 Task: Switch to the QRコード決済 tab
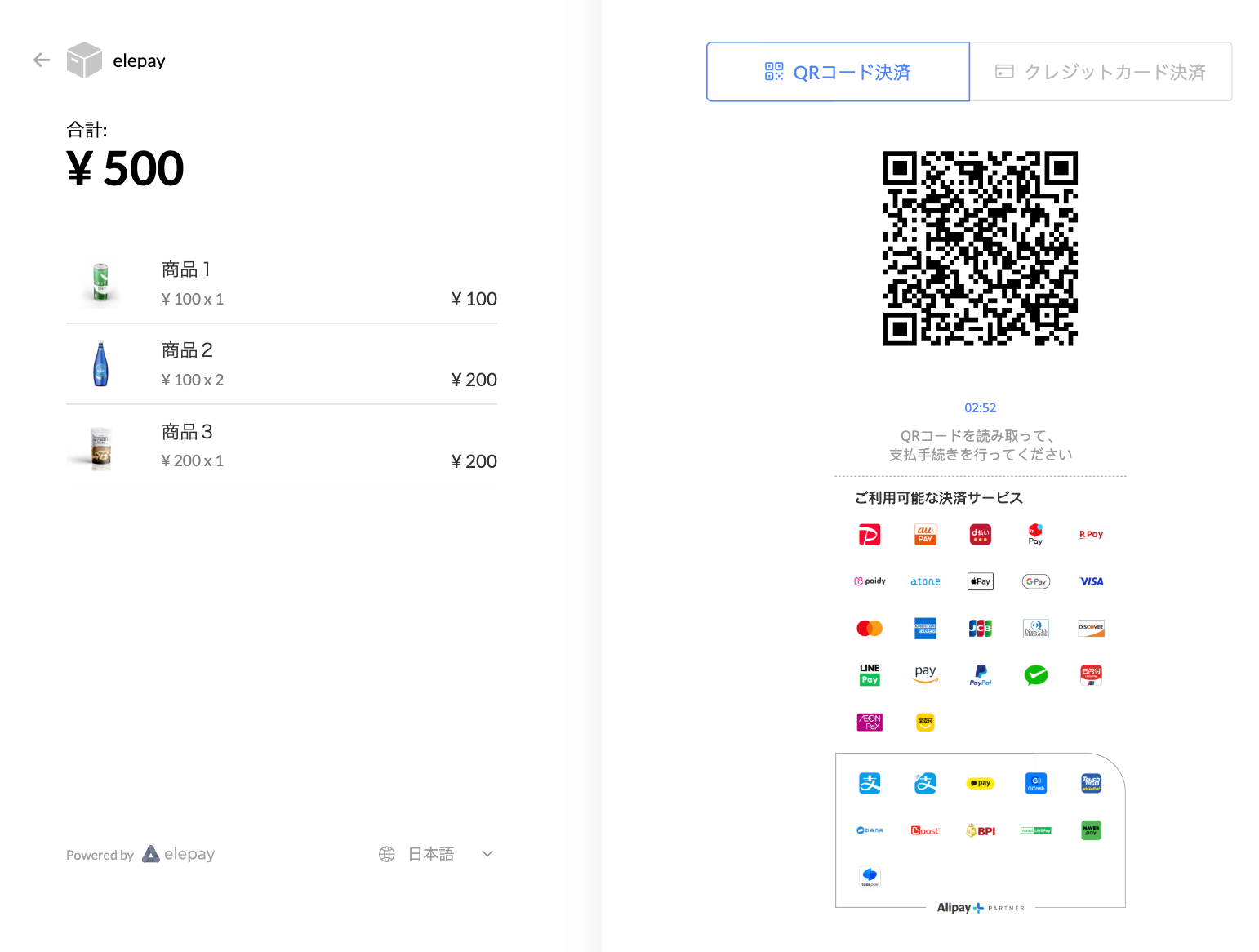pos(838,72)
